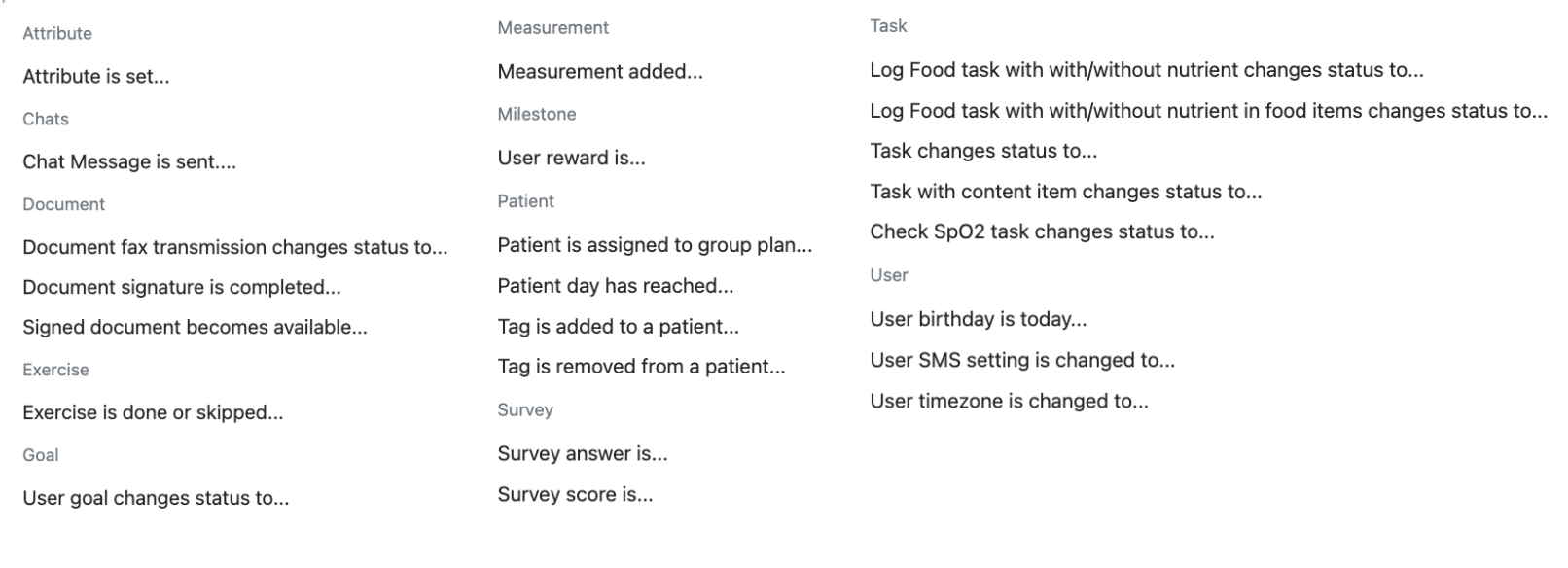Viewport: 1568px width, 568px height.
Task: Select the 'User birthday is today...' trigger
Action: click(x=979, y=320)
